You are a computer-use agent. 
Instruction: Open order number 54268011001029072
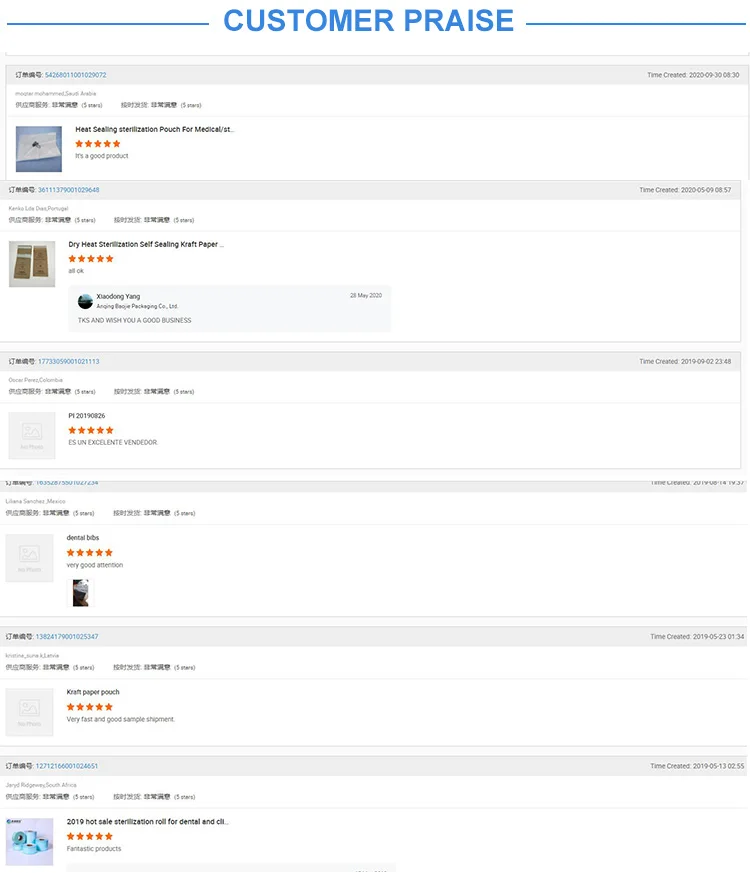[75, 75]
